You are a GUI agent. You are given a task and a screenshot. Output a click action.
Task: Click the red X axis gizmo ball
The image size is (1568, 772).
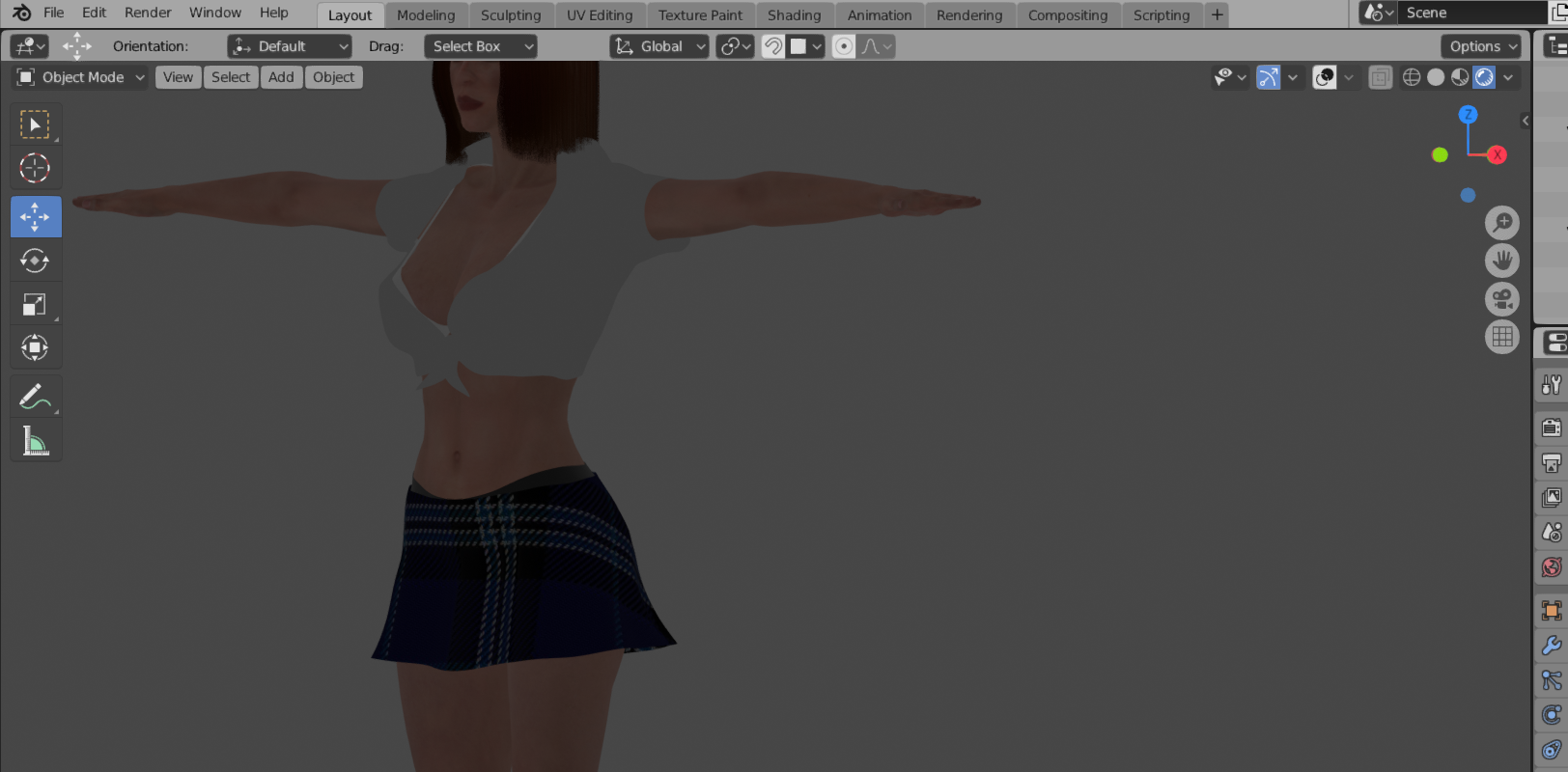(1497, 154)
